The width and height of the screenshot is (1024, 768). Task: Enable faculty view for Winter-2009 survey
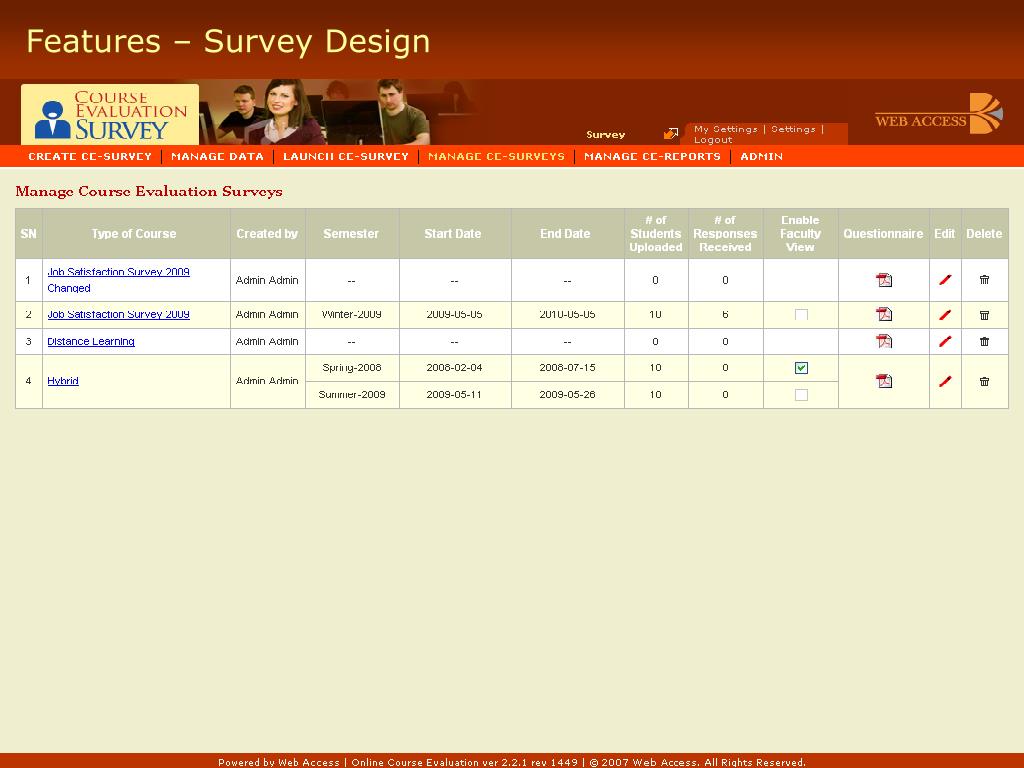tap(801, 315)
